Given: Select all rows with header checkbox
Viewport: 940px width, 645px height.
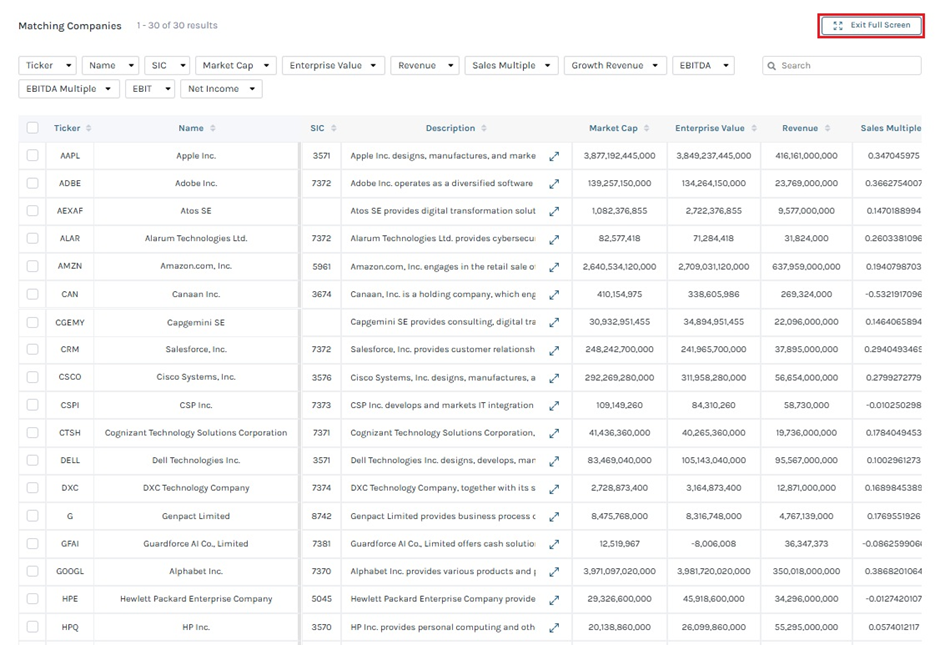Looking at the screenshot, I should (x=33, y=128).
